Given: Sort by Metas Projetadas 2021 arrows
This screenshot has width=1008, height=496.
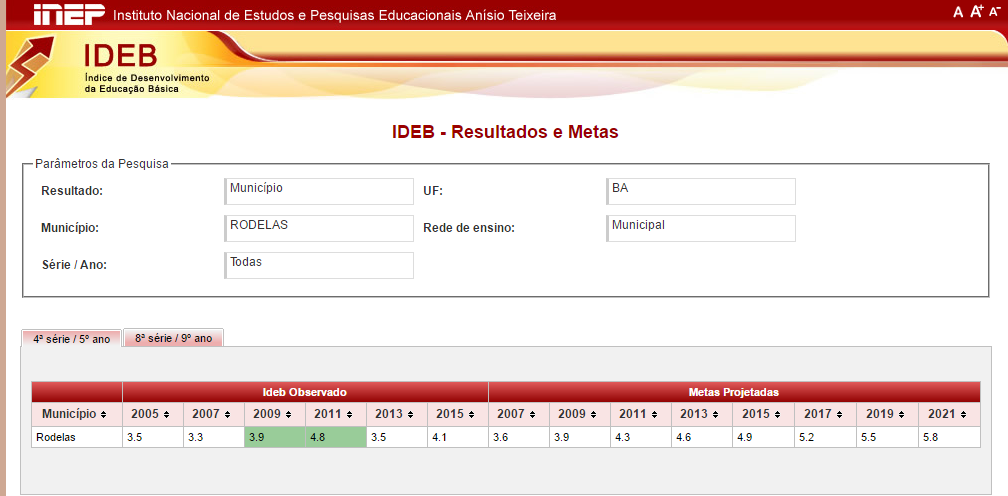Looking at the screenshot, I should point(963,414).
